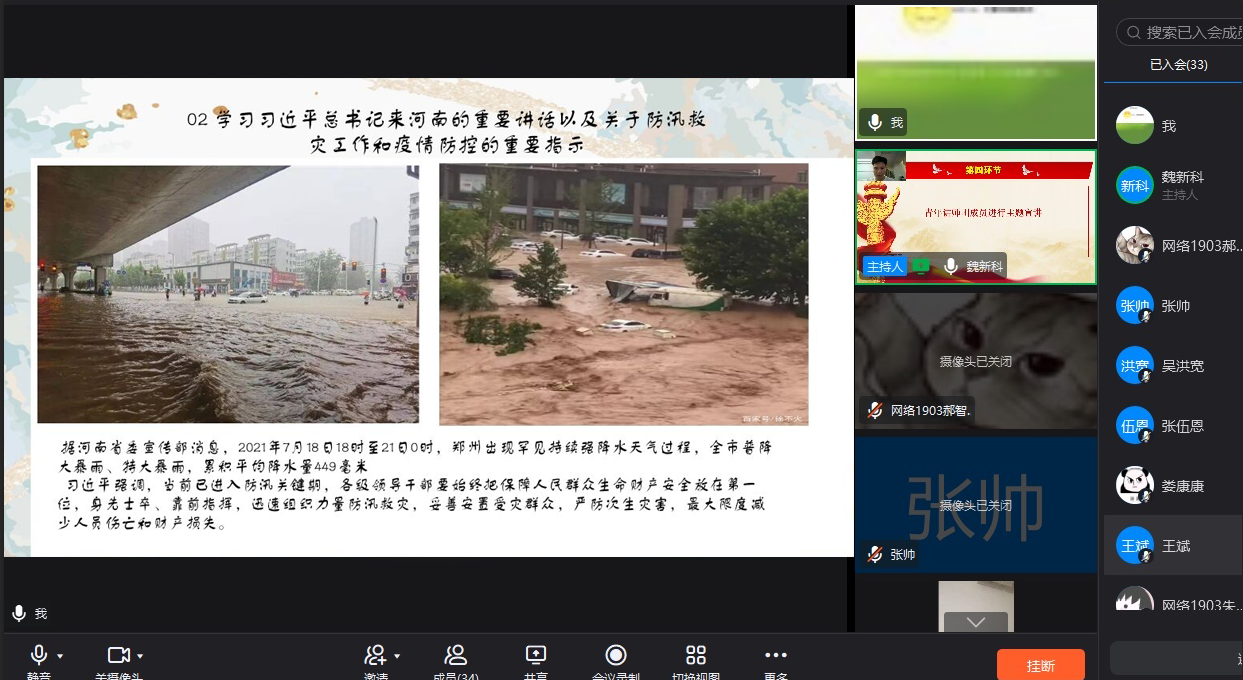Select the 已入会(33) tab

pyautogui.click(x=1178, y=65)
